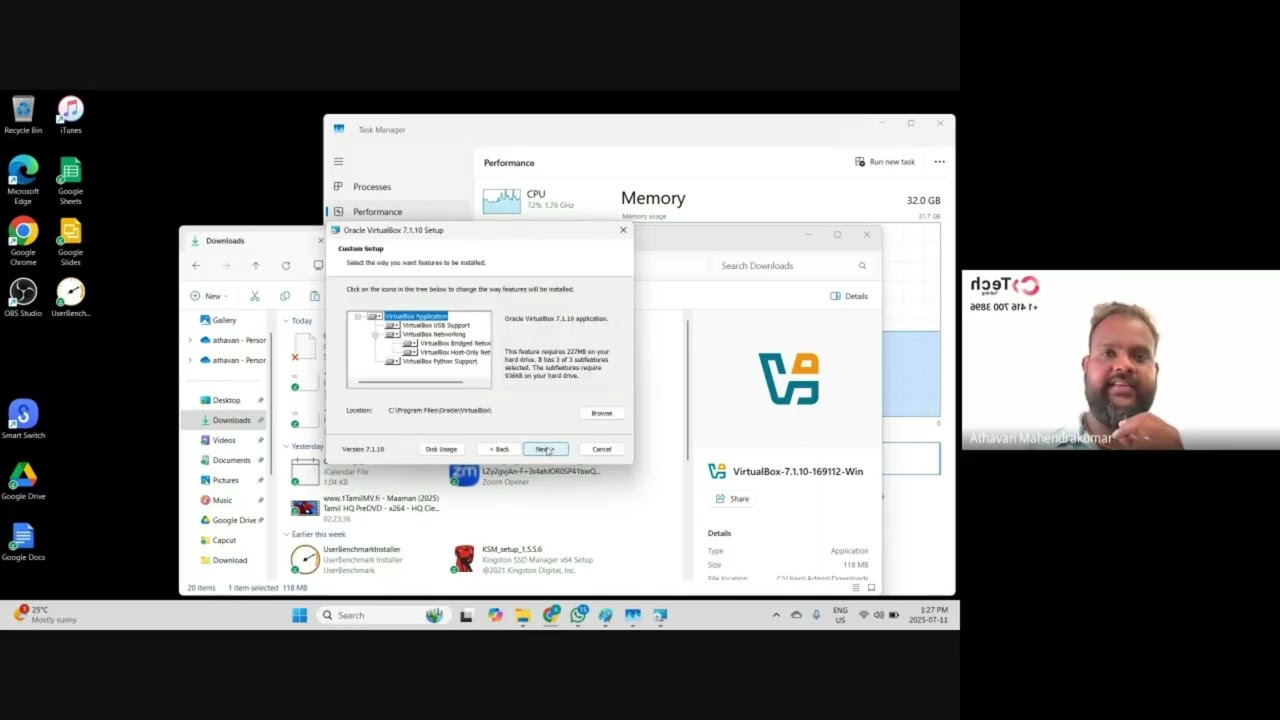Click the Cut scissors icon in File Explorer
The height and width of the screenshot is (720, 1280).
[x=255, y=296]
